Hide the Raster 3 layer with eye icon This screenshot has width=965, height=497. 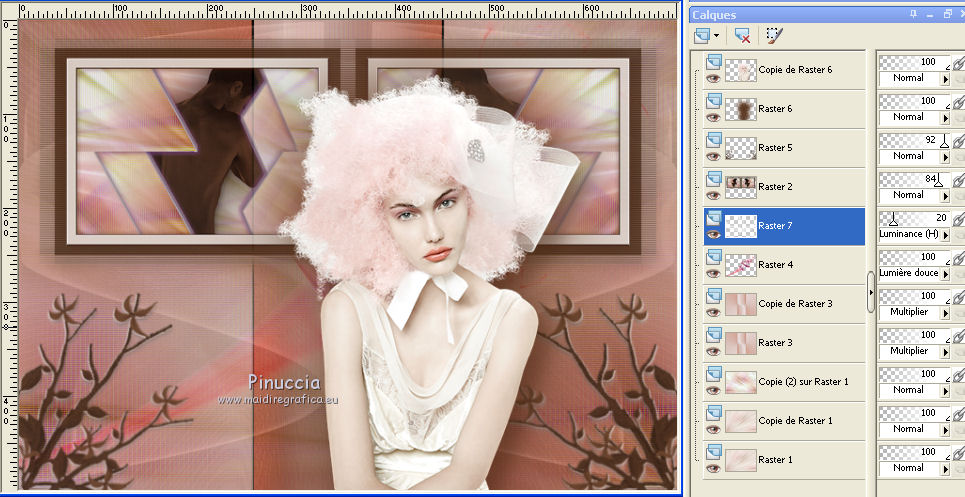pos(713,351)
